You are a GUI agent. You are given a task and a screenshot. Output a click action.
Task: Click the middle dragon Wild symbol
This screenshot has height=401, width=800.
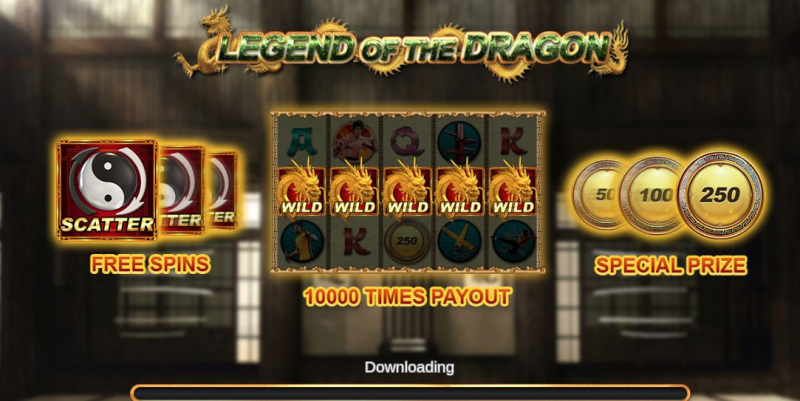408,192
